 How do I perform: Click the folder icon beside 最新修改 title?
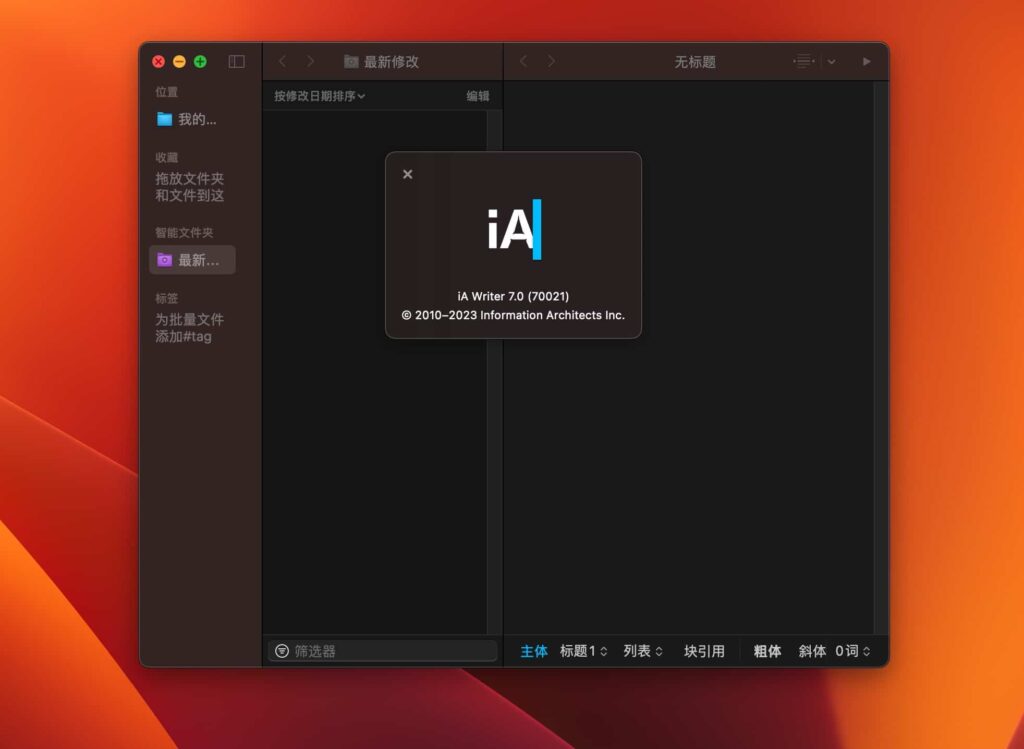(350, 61)
